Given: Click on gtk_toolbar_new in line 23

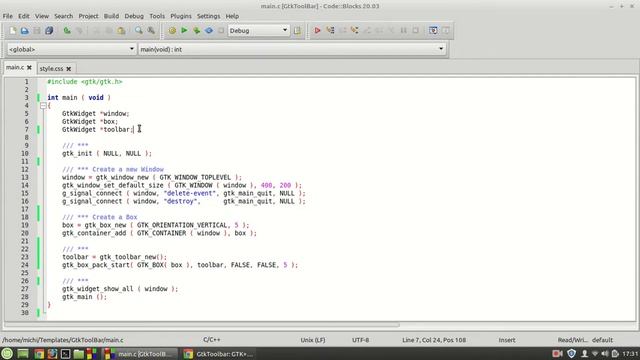Looking at the screenshot, I should [128, 257].
